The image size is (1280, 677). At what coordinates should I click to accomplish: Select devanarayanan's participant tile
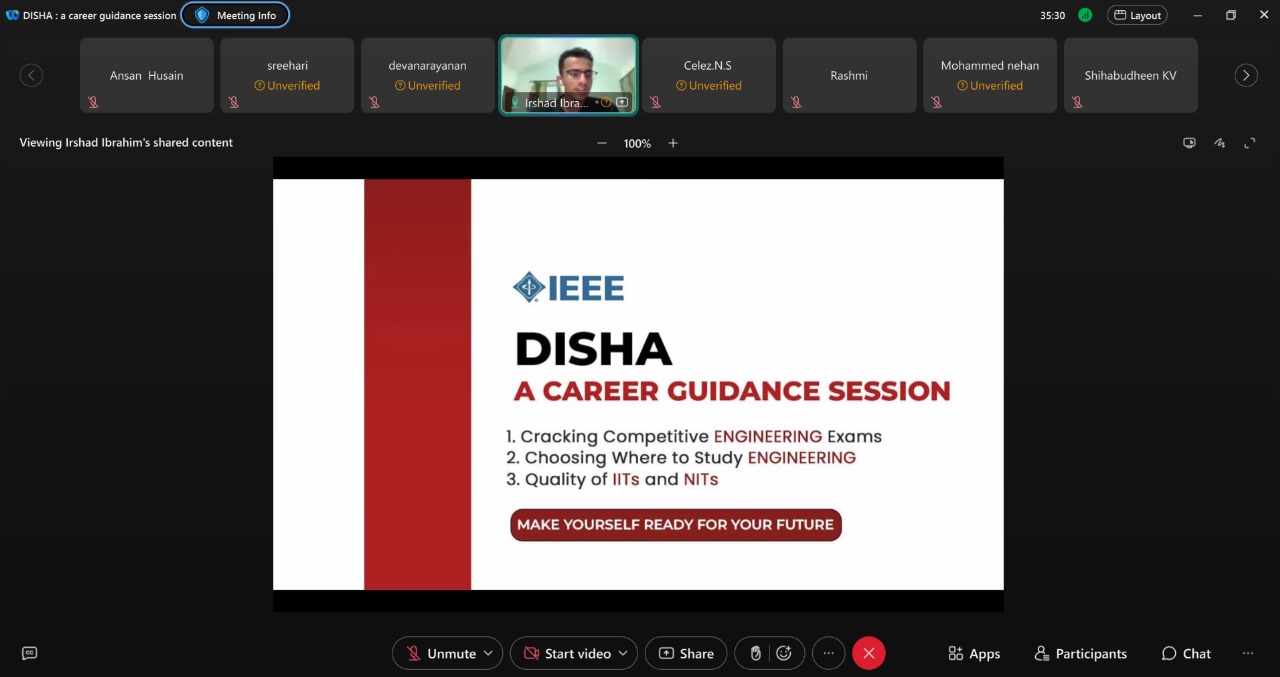[428, 75]
